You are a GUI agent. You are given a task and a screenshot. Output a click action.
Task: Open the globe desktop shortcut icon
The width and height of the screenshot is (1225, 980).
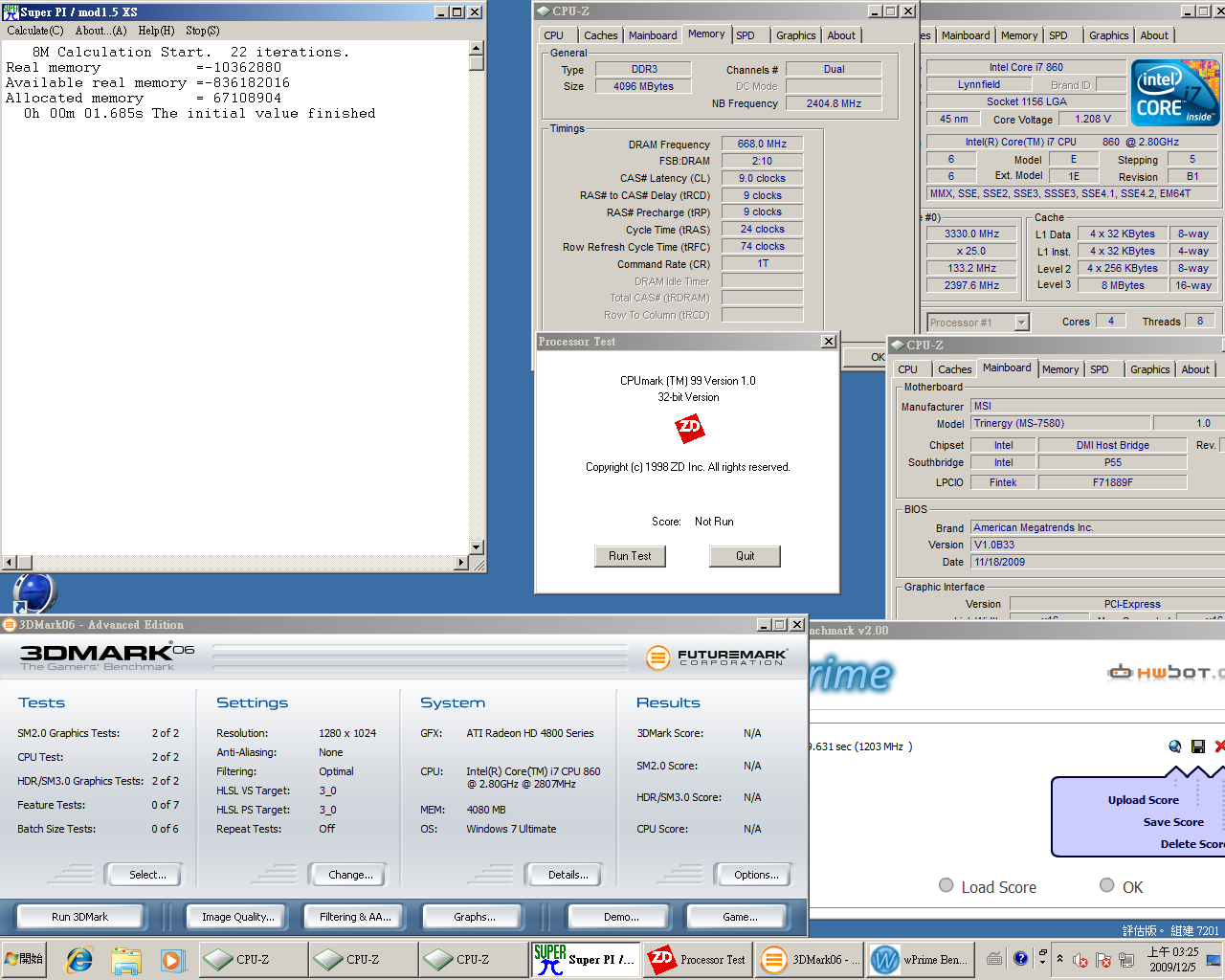34,593
